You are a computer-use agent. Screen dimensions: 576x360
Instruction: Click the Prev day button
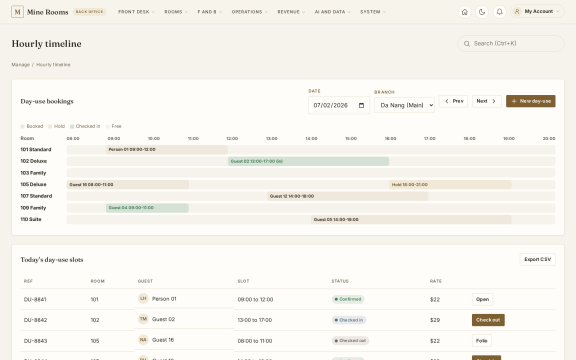point(453,101)
